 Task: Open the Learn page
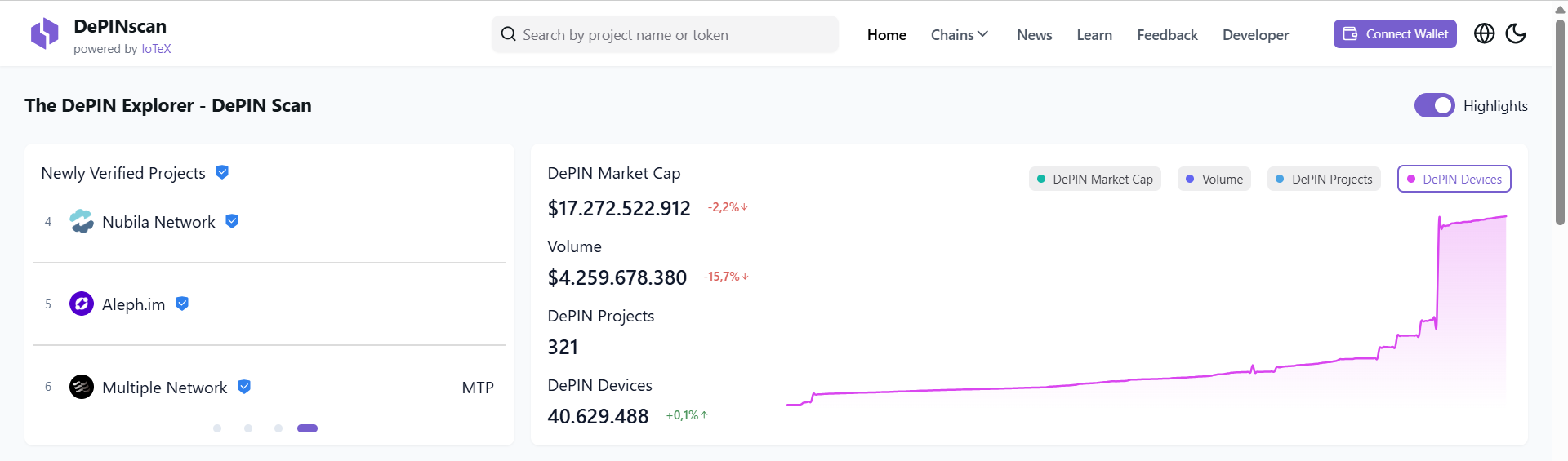(x=1094, y=34)
